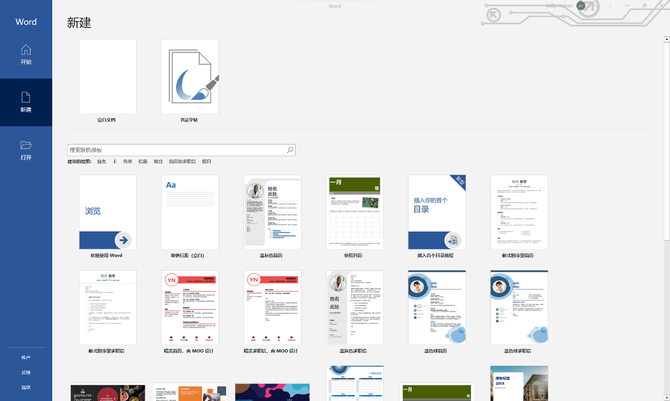670x401 pixels.
Task: Open 反馈 (Feedback) in the sidebar
Action: [26, 372]
